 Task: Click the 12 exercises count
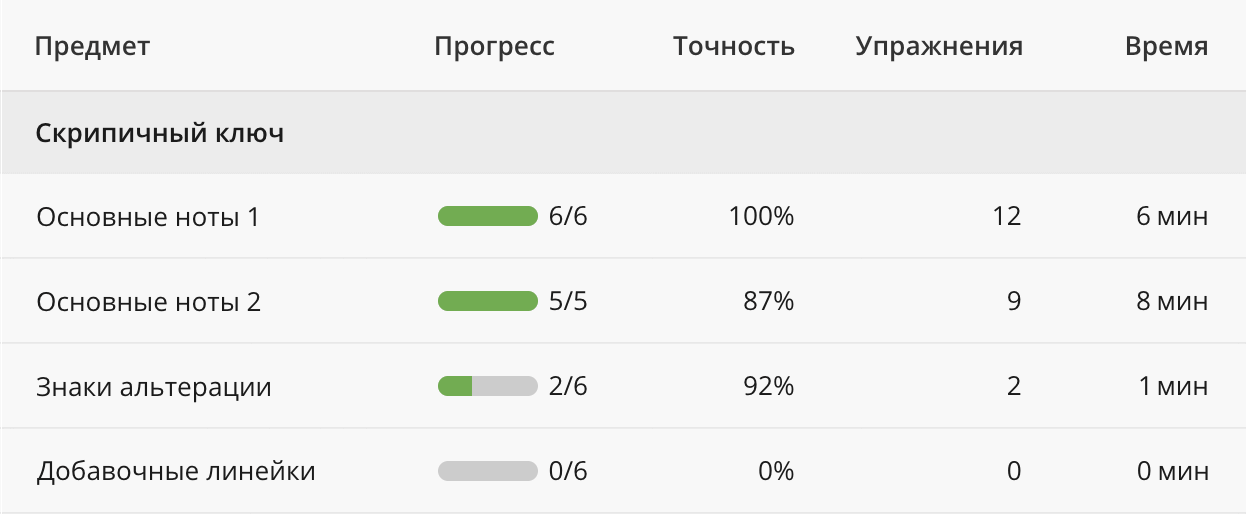(x=1007, y=216)
